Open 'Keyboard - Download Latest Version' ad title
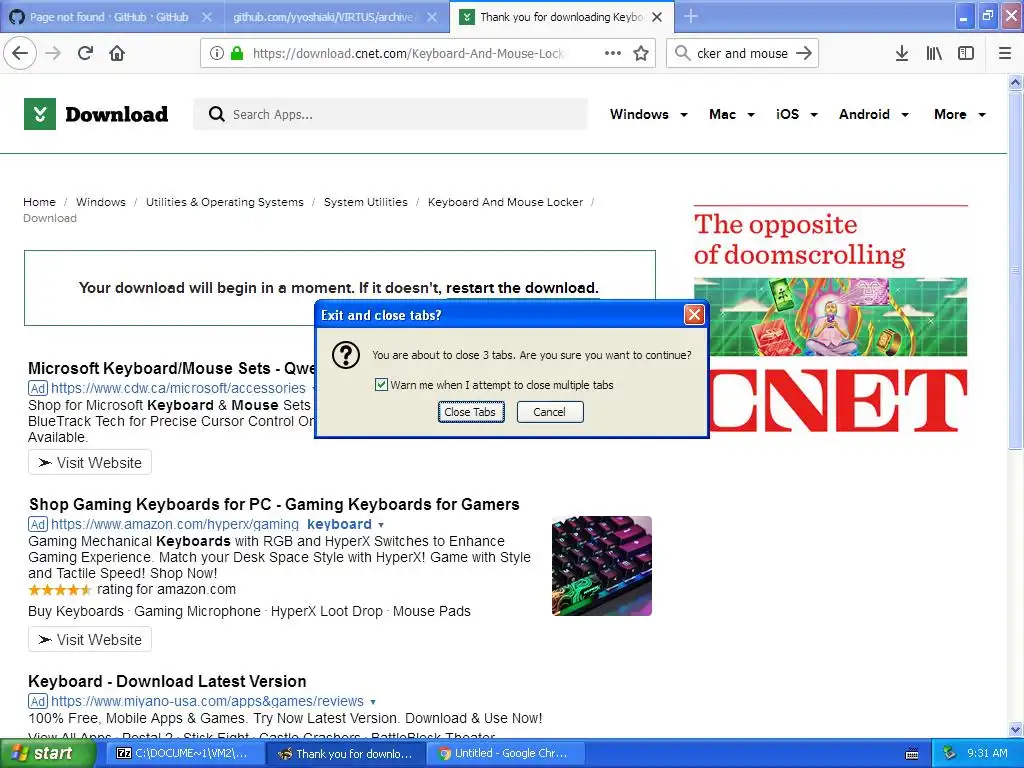 pos(167,681)
